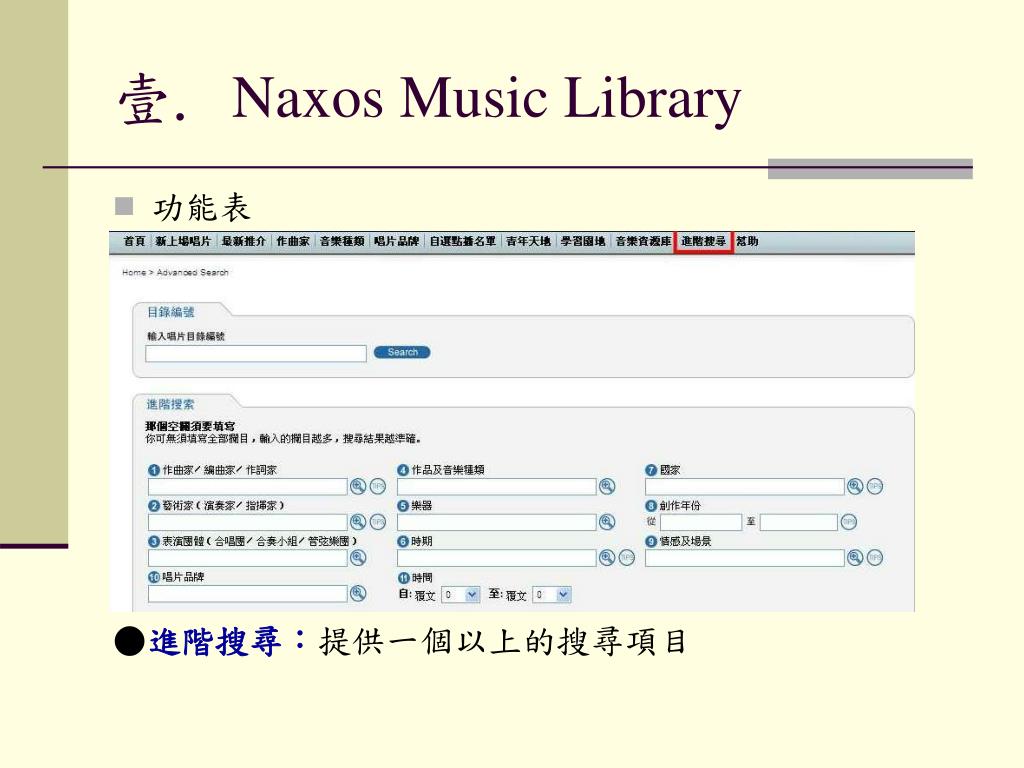Image resolution: width=1024 pixels, height=768 pixels.
Task: Focus the 情感及場景 input field
Action: (x=745, y=558)
